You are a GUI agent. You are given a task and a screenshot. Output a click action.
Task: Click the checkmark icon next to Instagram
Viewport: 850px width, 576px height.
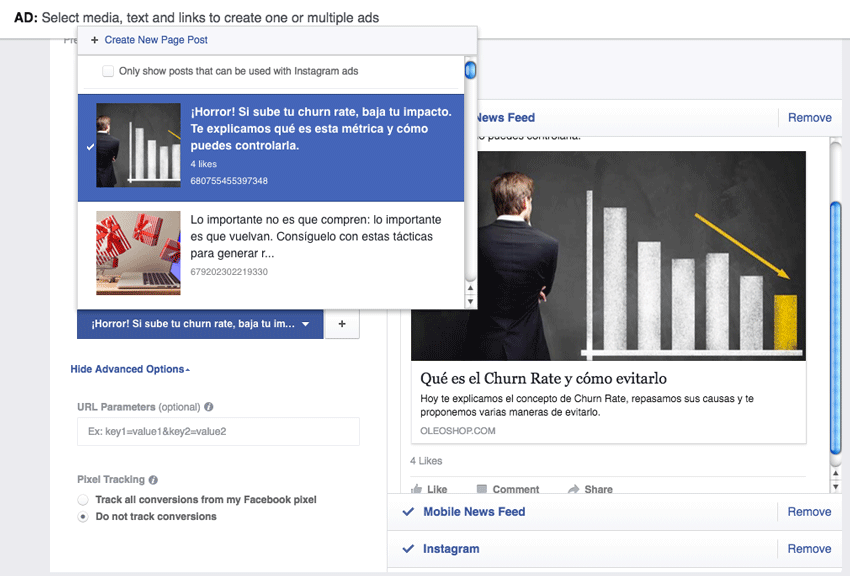point(408,548)
